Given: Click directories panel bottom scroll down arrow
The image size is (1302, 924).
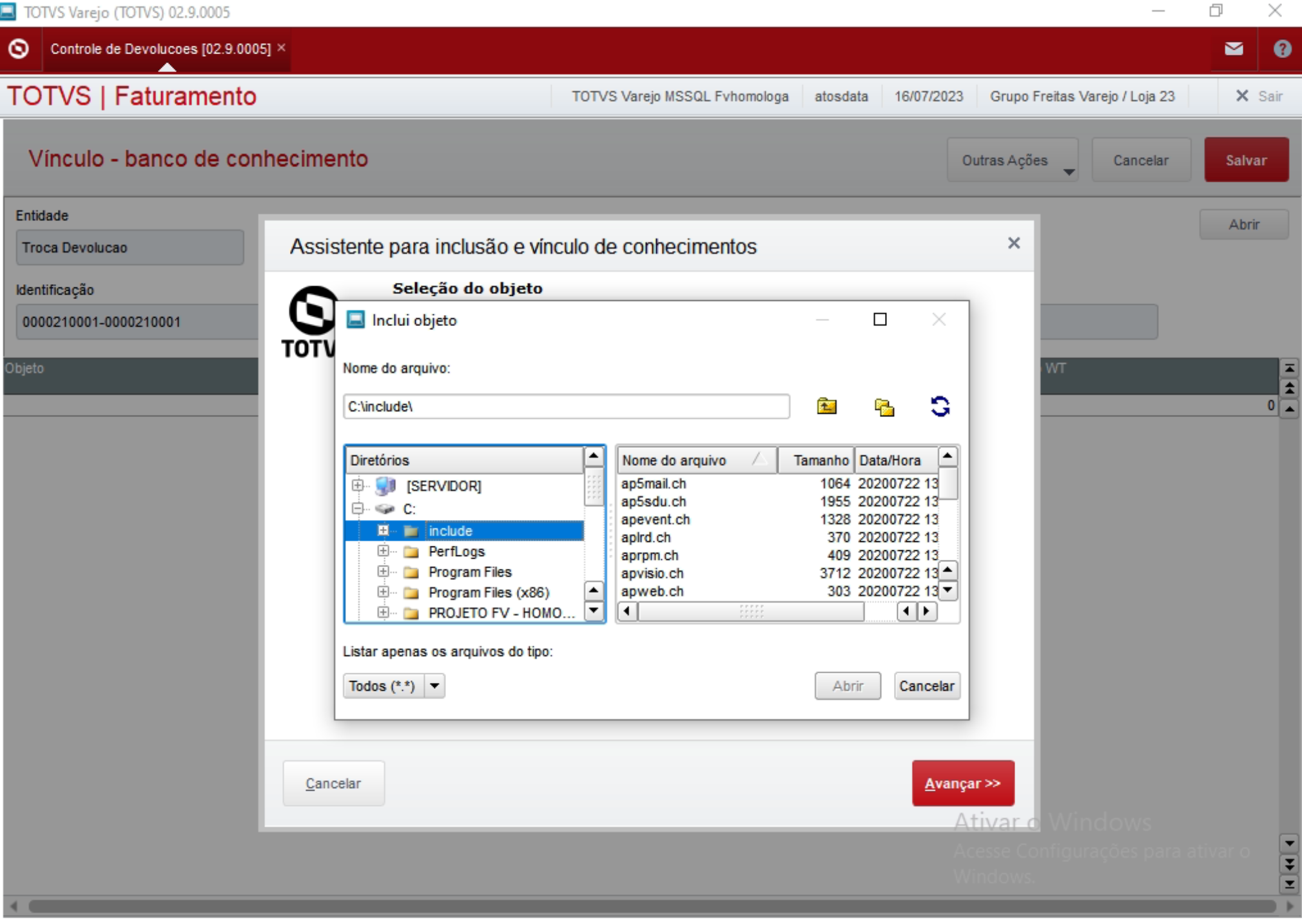Looking at the screenshot, I should [x=594, y=610].
